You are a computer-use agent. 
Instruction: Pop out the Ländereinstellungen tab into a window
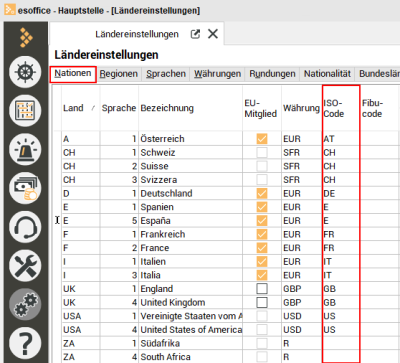[195, 34]
